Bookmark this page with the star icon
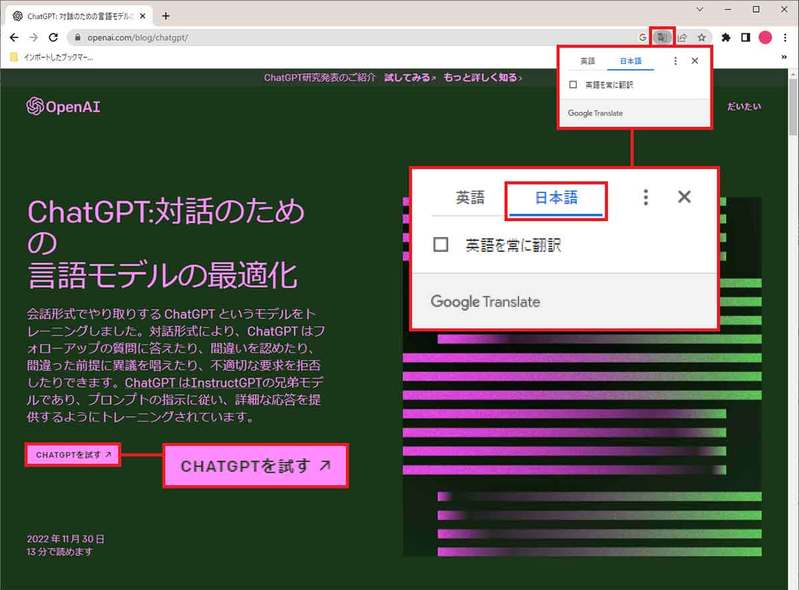Viewport: 799px width, 590px height. pyautogui.click(x=702, y=37)
